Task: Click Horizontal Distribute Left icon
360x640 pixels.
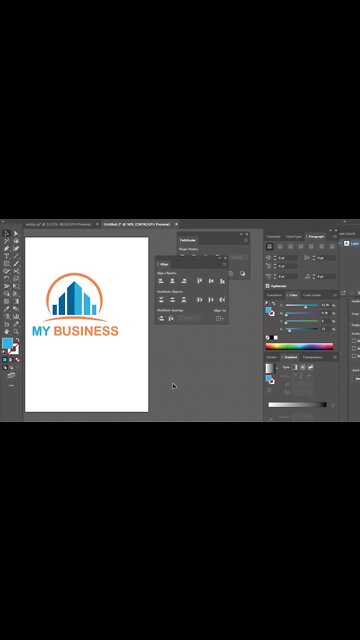Action: pyautogui.click(x=200, y=300)
